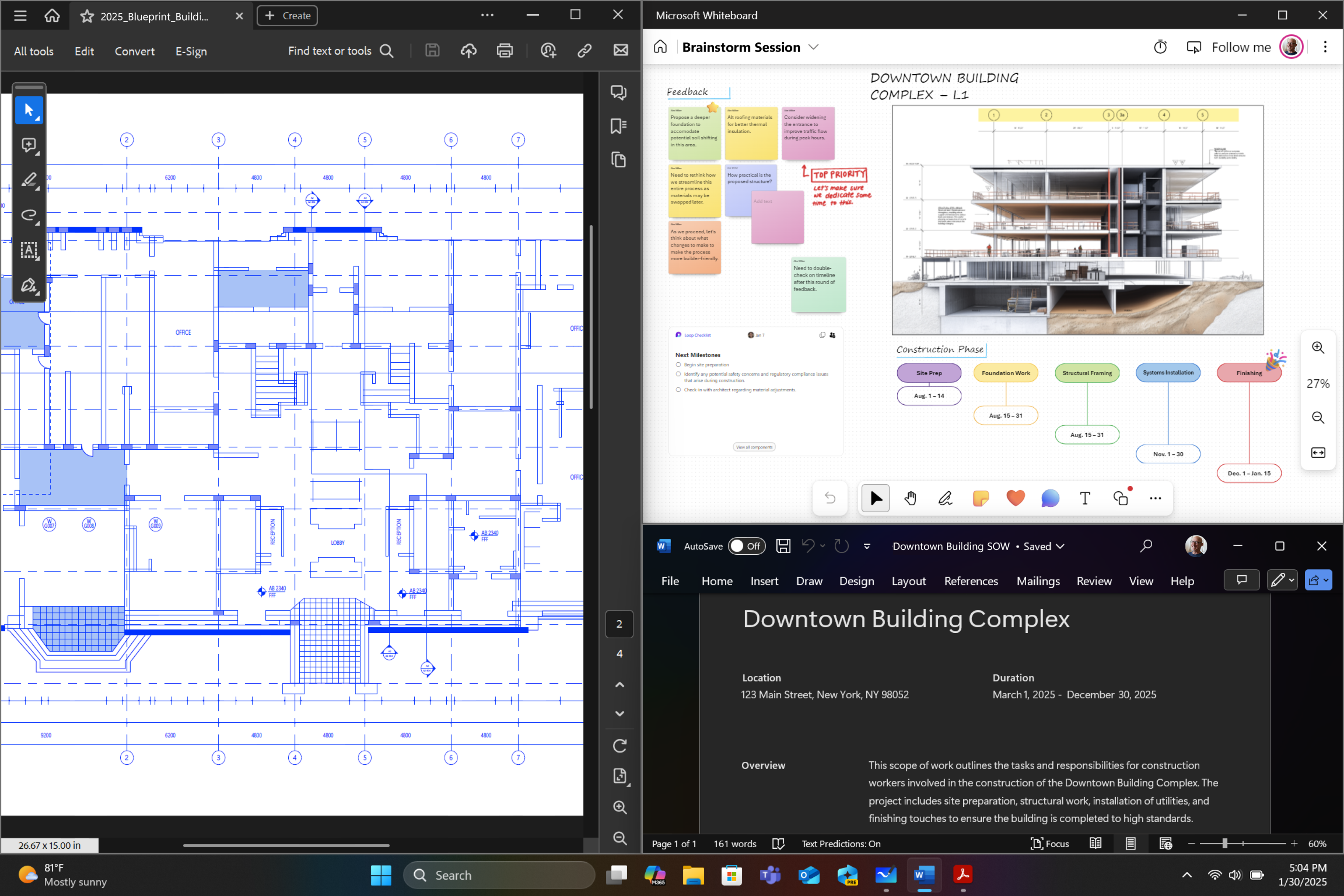Select the Whiteboard sticky notes tool
This screenshot has width=1344, height=896.
click(980, 498)
